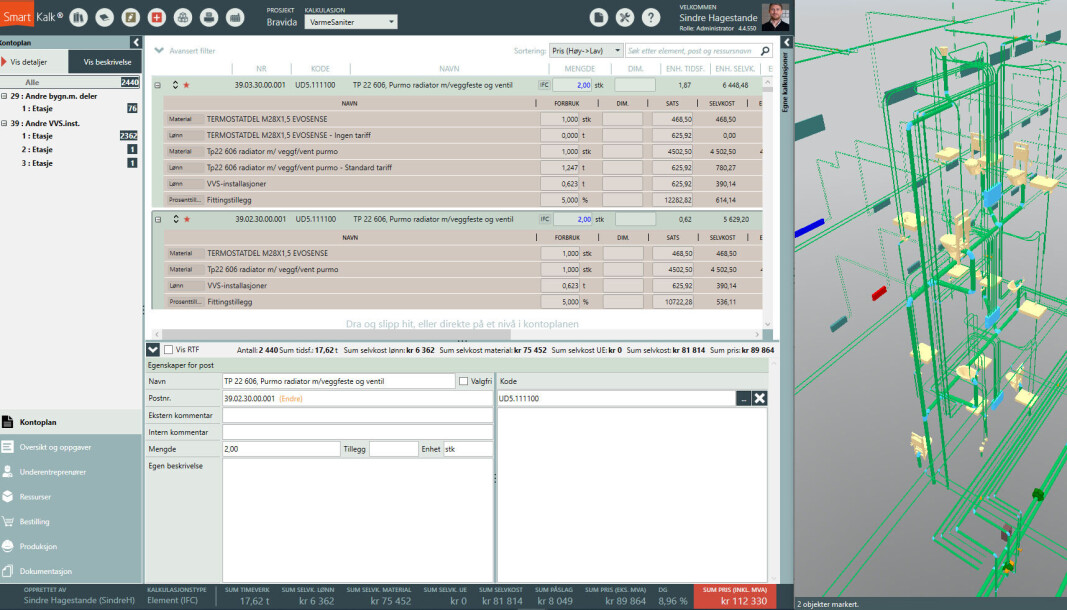Open the notepad toolbar icon
1067x610 pixels.
pyautogui.click(x=131, y=17)
